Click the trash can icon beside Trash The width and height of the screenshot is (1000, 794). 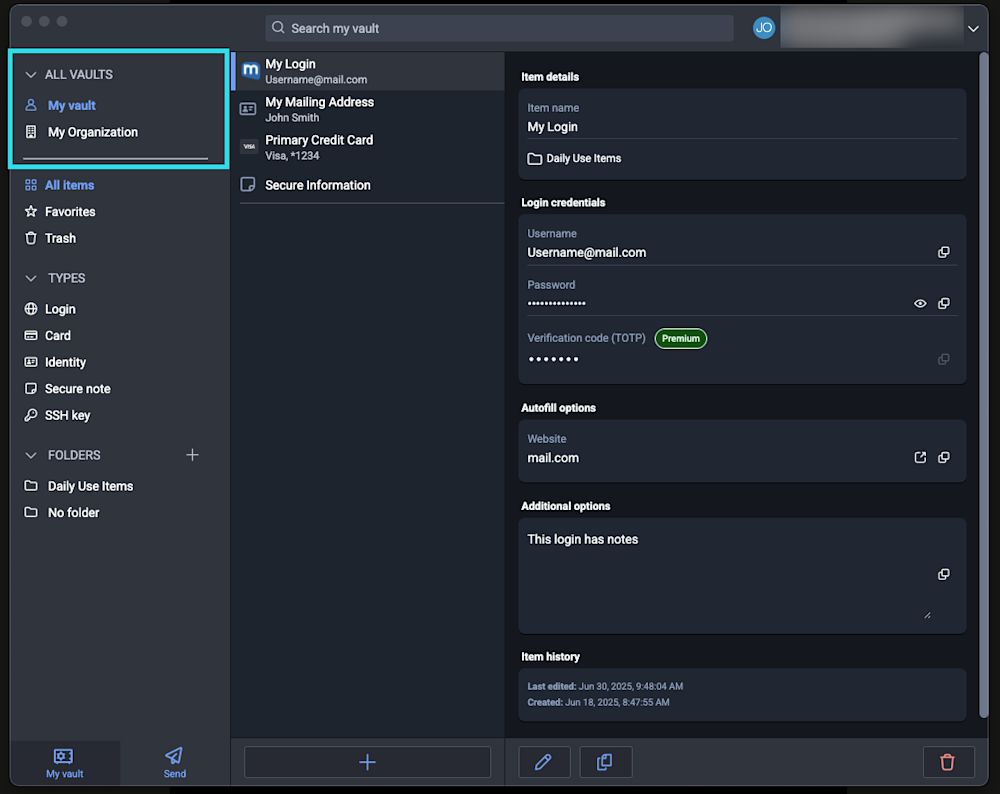(x=31, y=238)
